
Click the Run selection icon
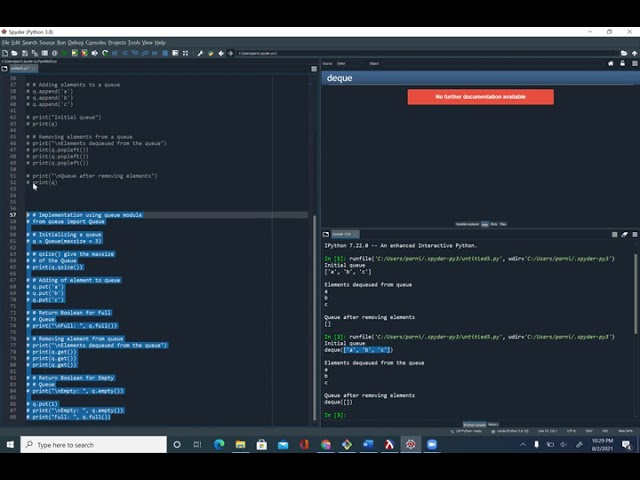coord(95,53)
